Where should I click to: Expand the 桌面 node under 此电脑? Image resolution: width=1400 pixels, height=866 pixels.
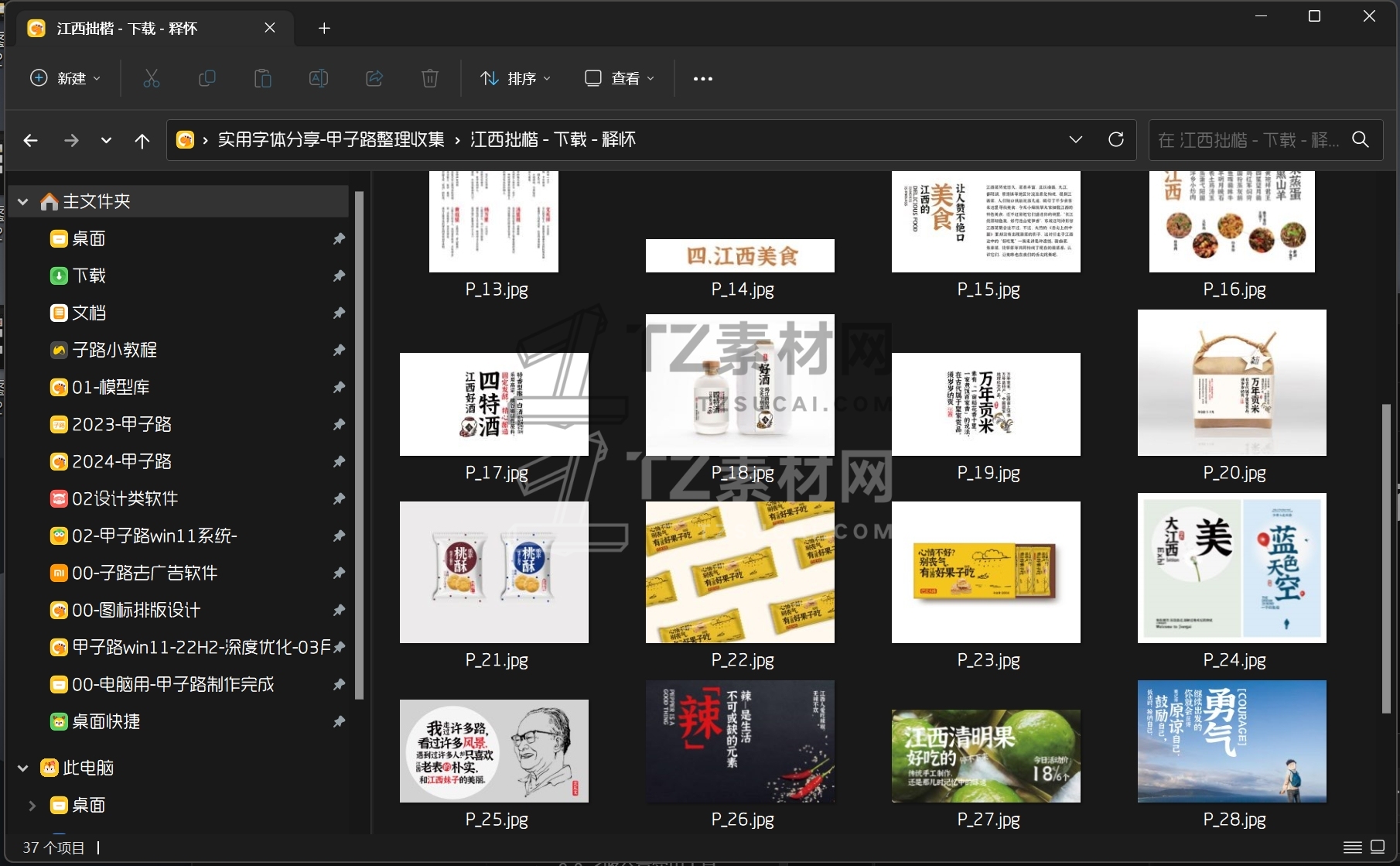coord(32,806)
